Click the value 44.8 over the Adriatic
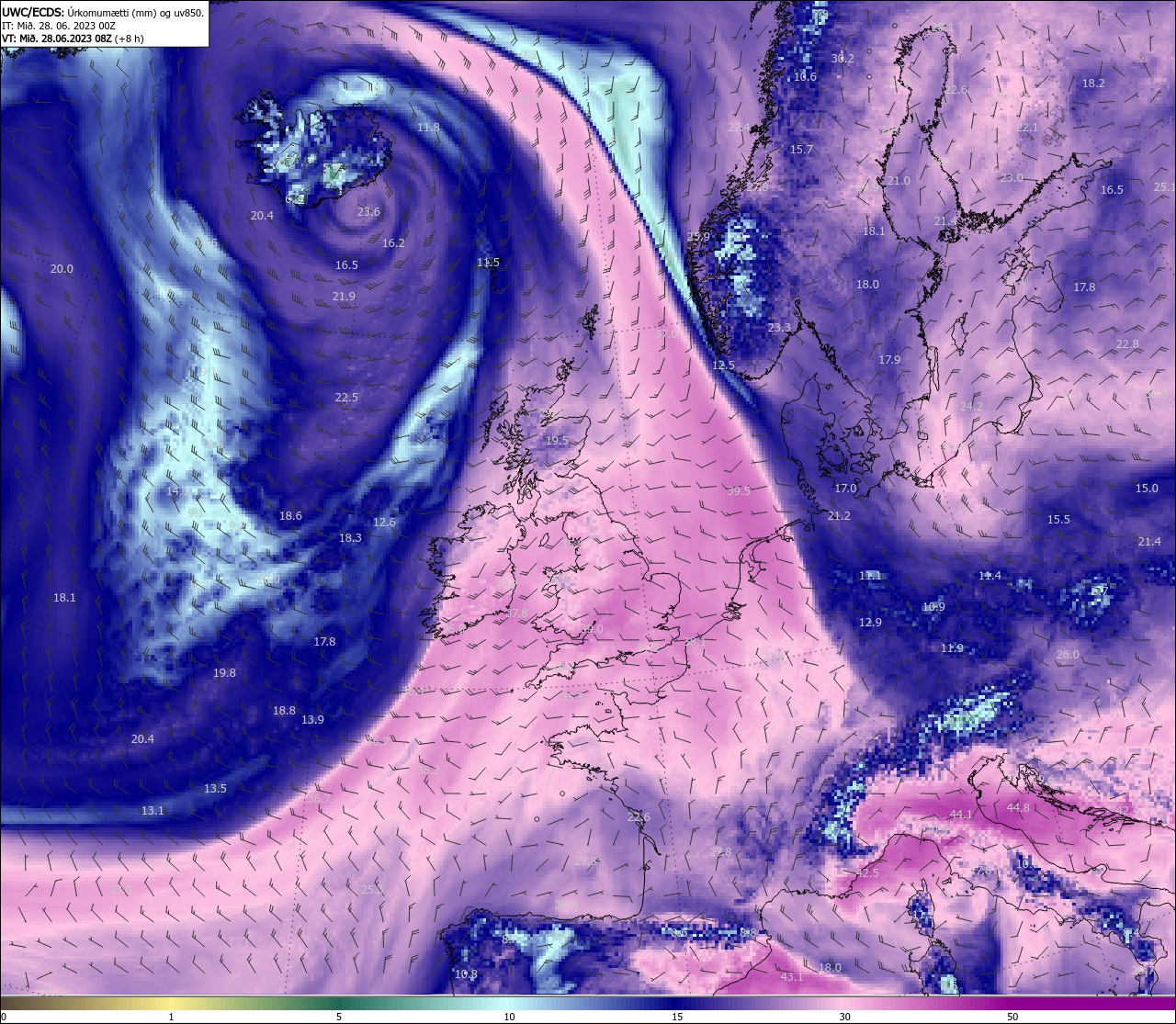The image size is (1176, 1024). point(1018,808)
